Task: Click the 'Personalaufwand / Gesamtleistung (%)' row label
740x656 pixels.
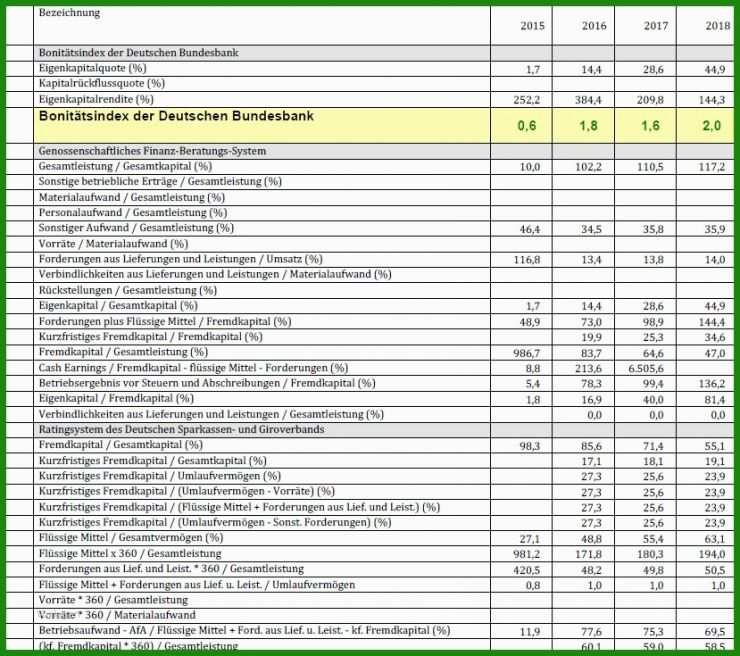Action: (x=133, y=213)
